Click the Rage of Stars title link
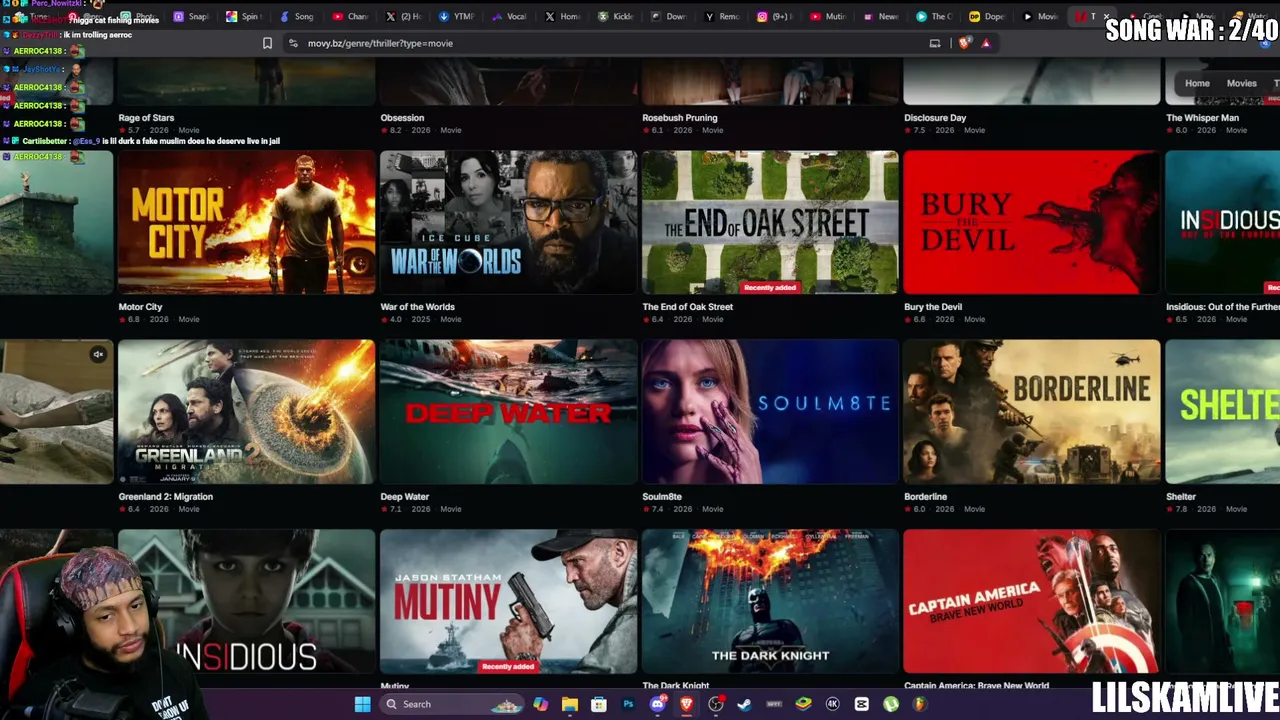 (x=146, y=118)
